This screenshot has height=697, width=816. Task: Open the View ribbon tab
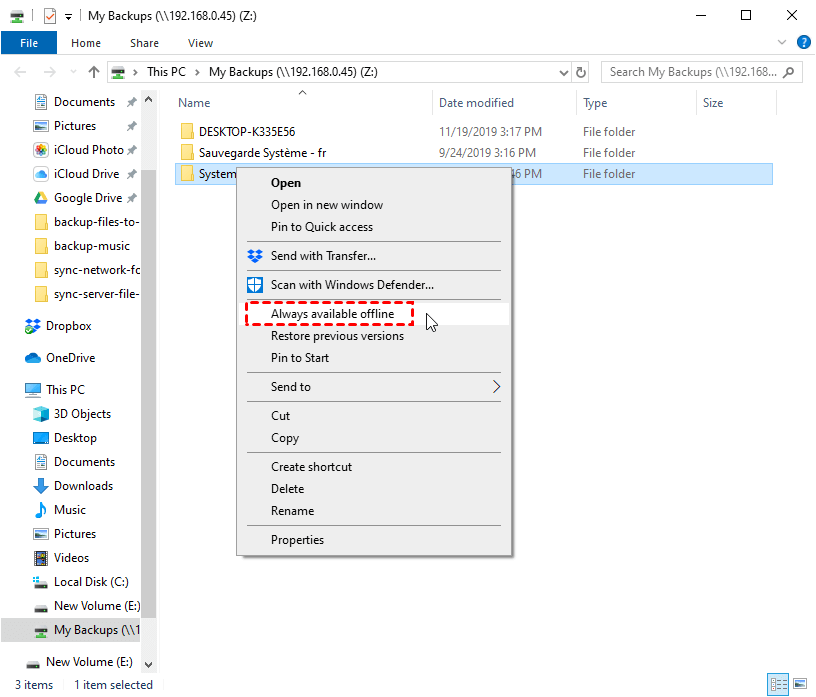(x=200, y=43)
